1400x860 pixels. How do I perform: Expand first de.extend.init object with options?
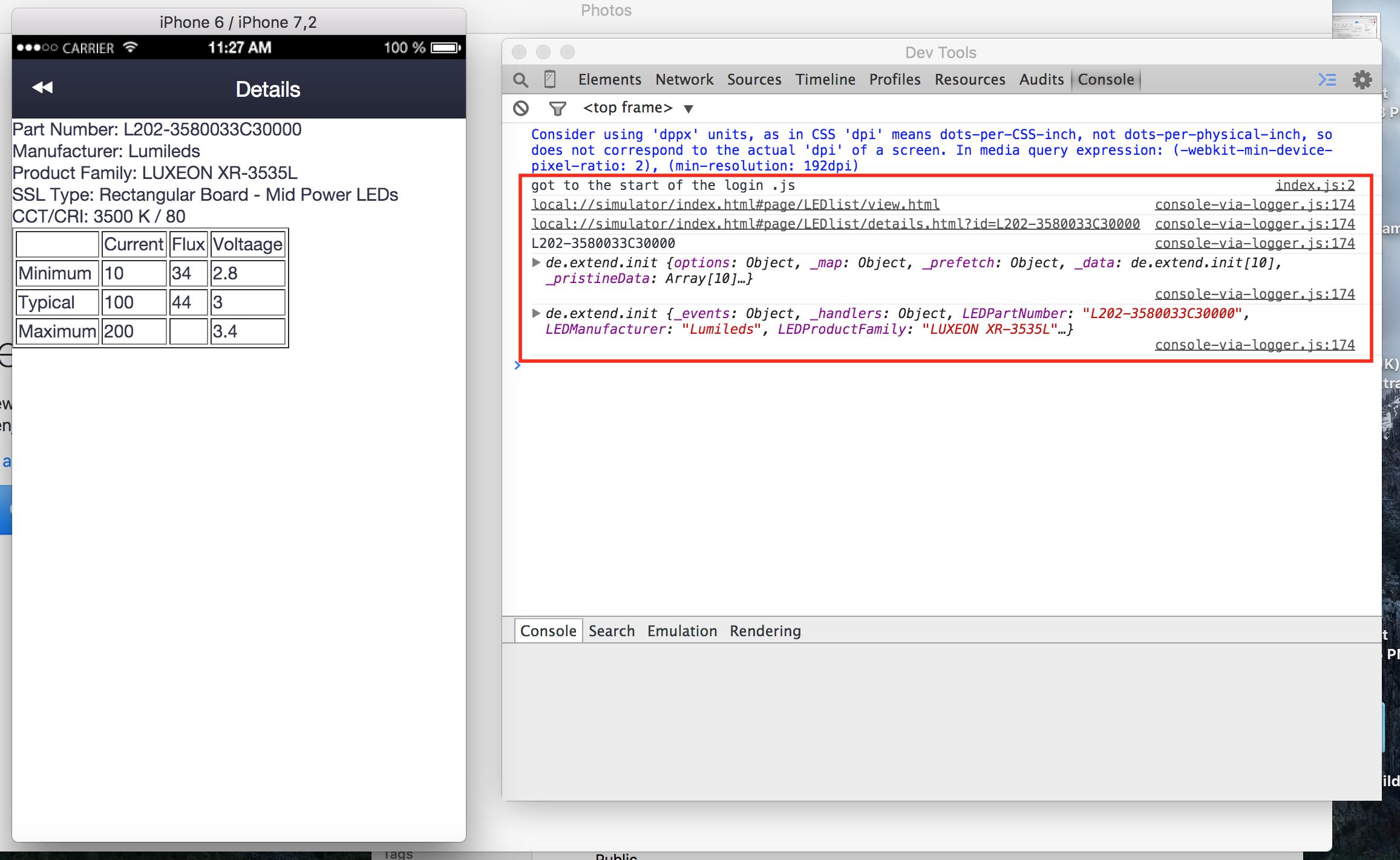[x=536, y=262]
